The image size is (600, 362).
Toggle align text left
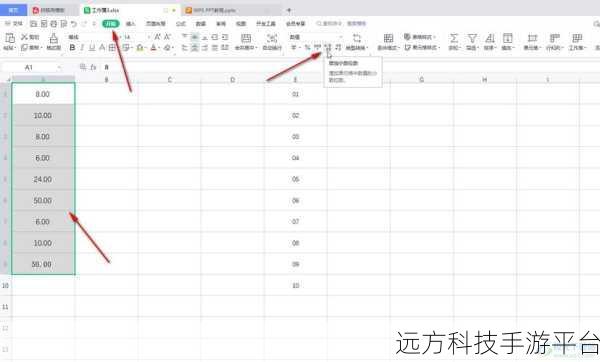pos(185,47)
